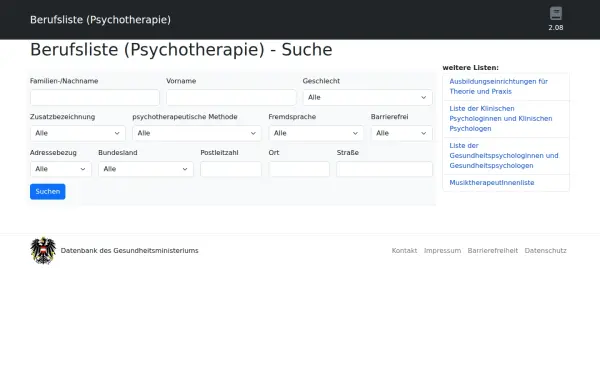
Task: Open the MusiktherapeutInnenliste link
Action: point(492,183)
